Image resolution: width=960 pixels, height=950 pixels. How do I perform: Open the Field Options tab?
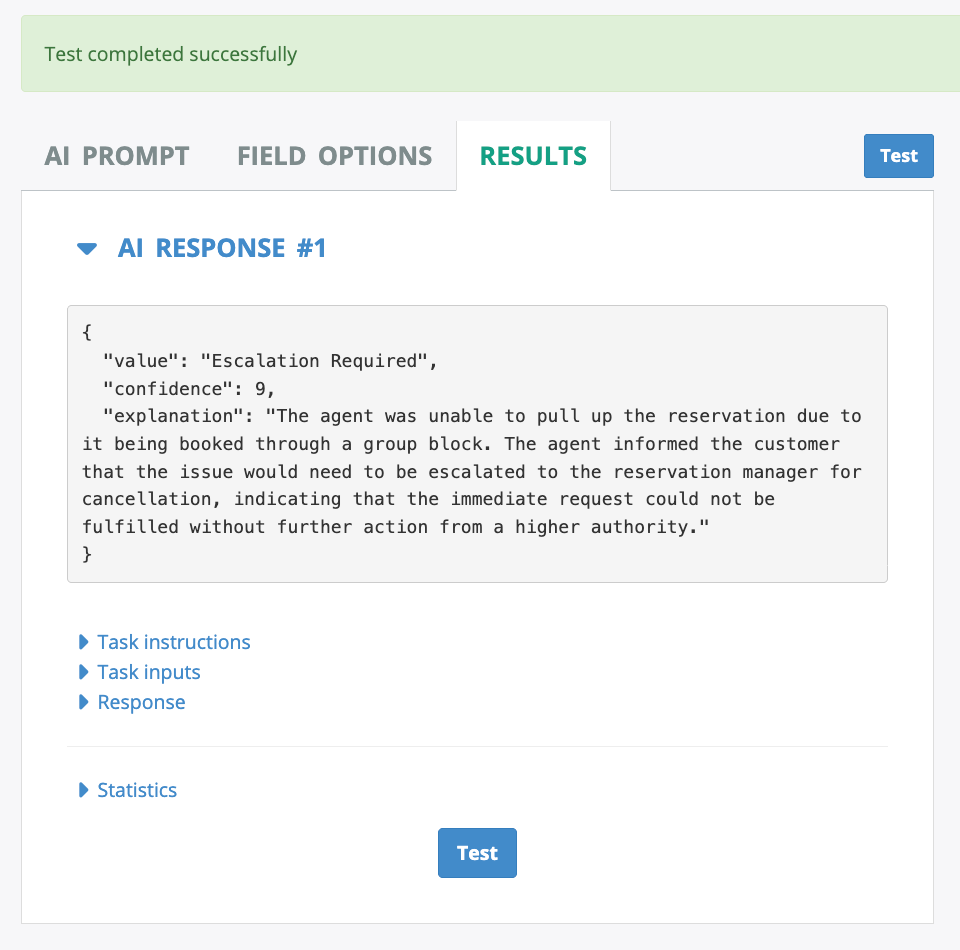[334, 156]
